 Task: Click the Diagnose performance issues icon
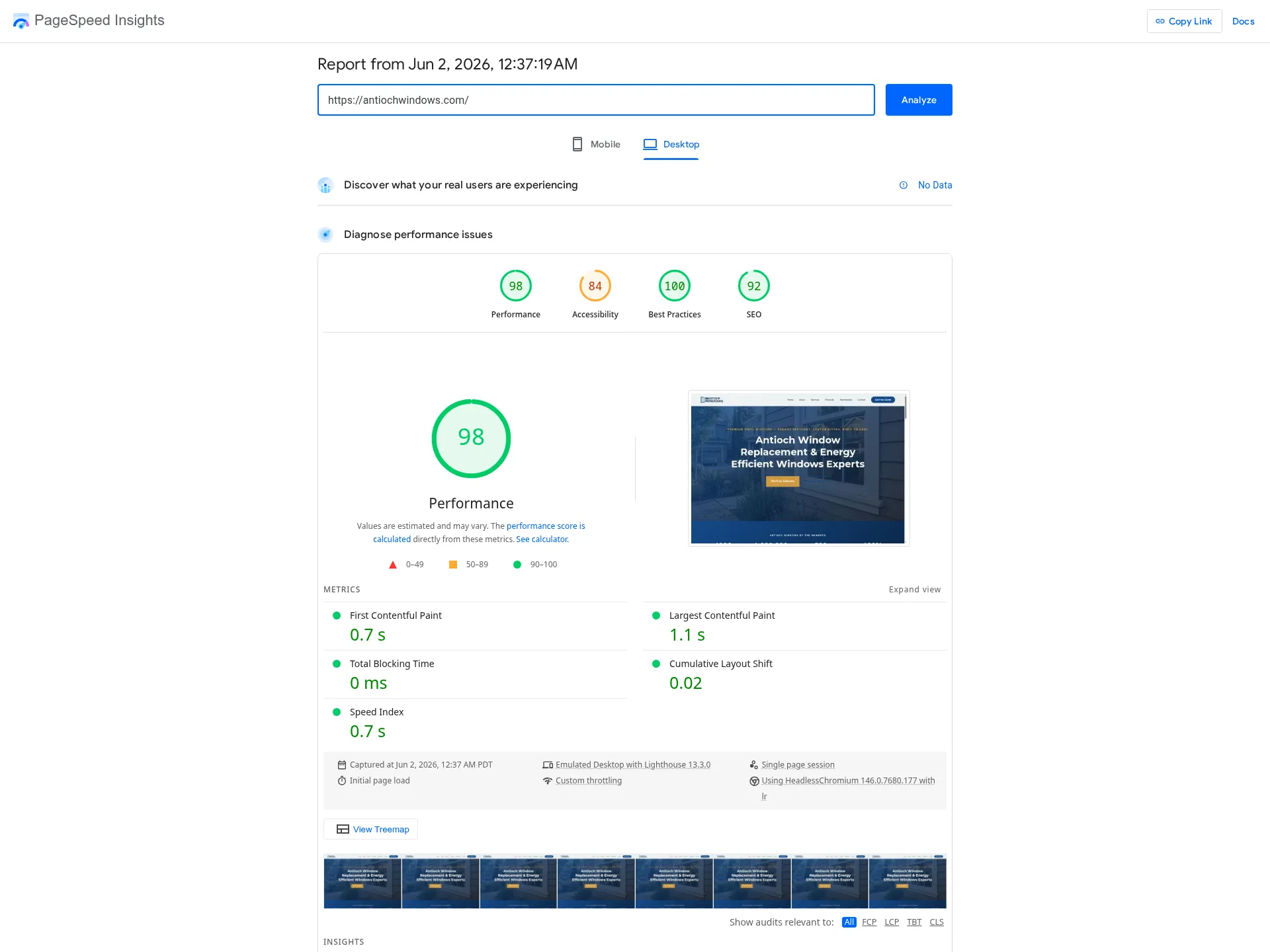[x=325, y=235]
